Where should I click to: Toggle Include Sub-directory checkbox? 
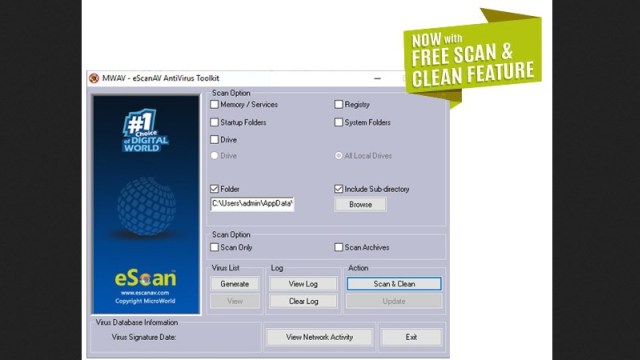338,189
